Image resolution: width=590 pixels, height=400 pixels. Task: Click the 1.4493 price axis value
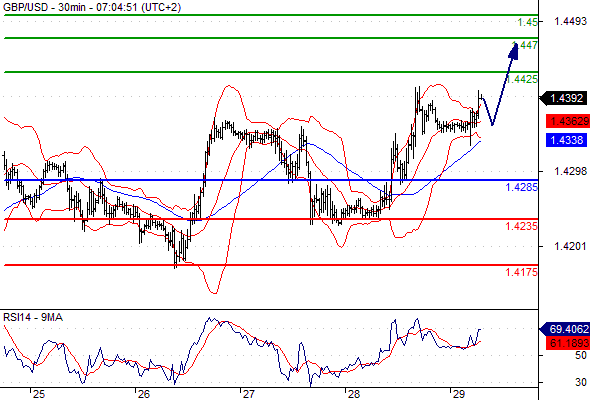point(570,21)
